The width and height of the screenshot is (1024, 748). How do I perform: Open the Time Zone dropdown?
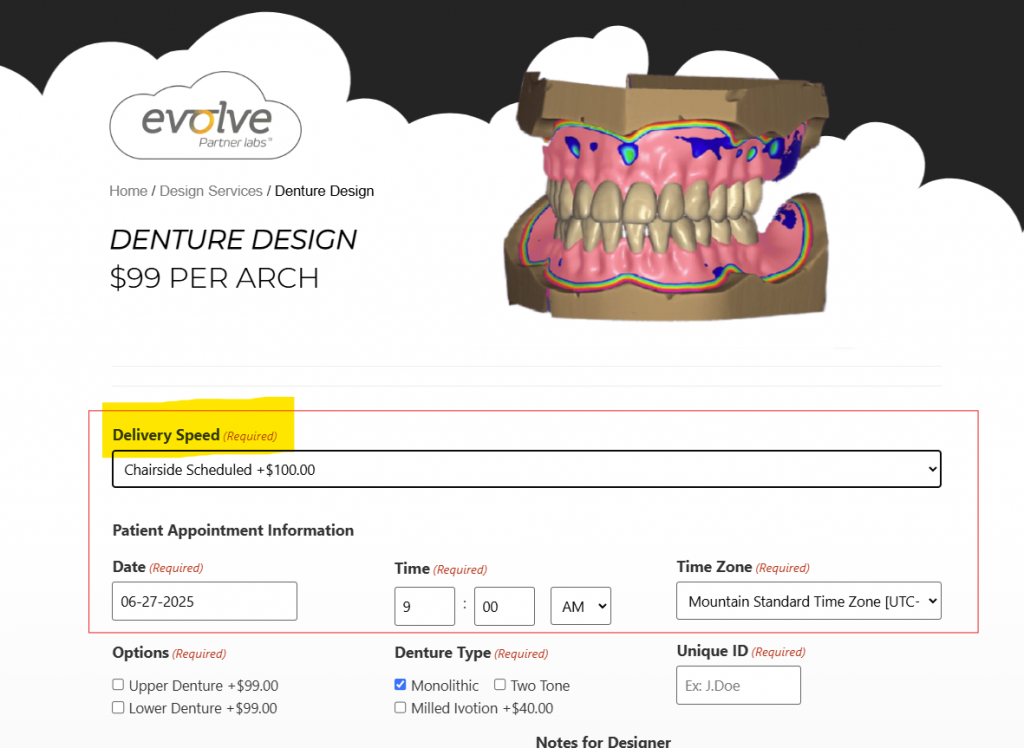pos(808,601)
